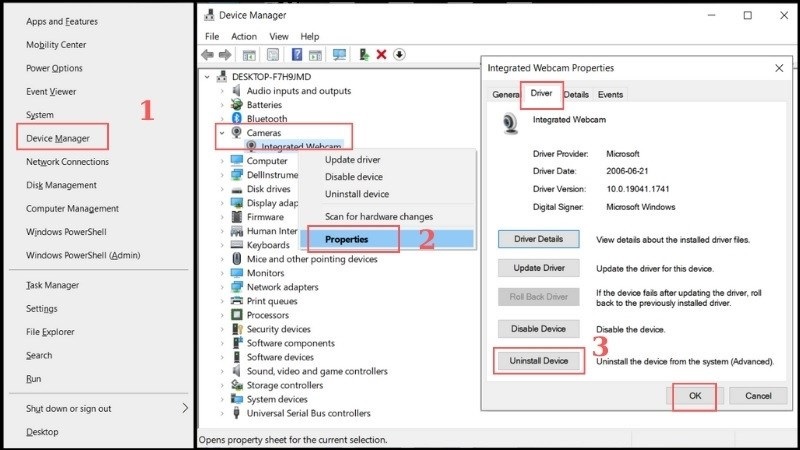Click the scan for hardware changes monitor icon
The image size is (800, 450).
coord(339,55)
